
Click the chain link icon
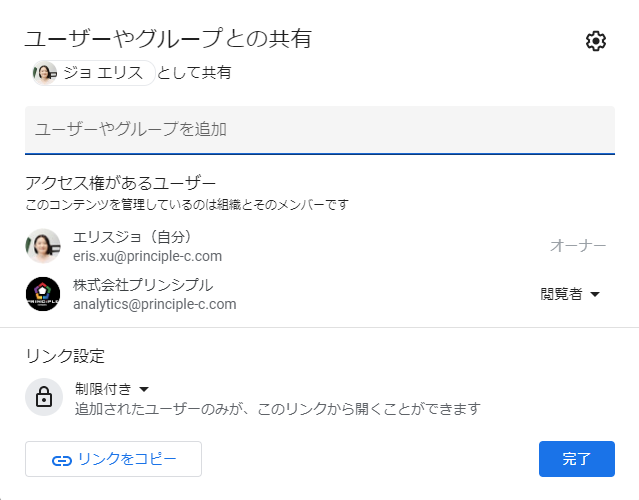pos(62,460)
